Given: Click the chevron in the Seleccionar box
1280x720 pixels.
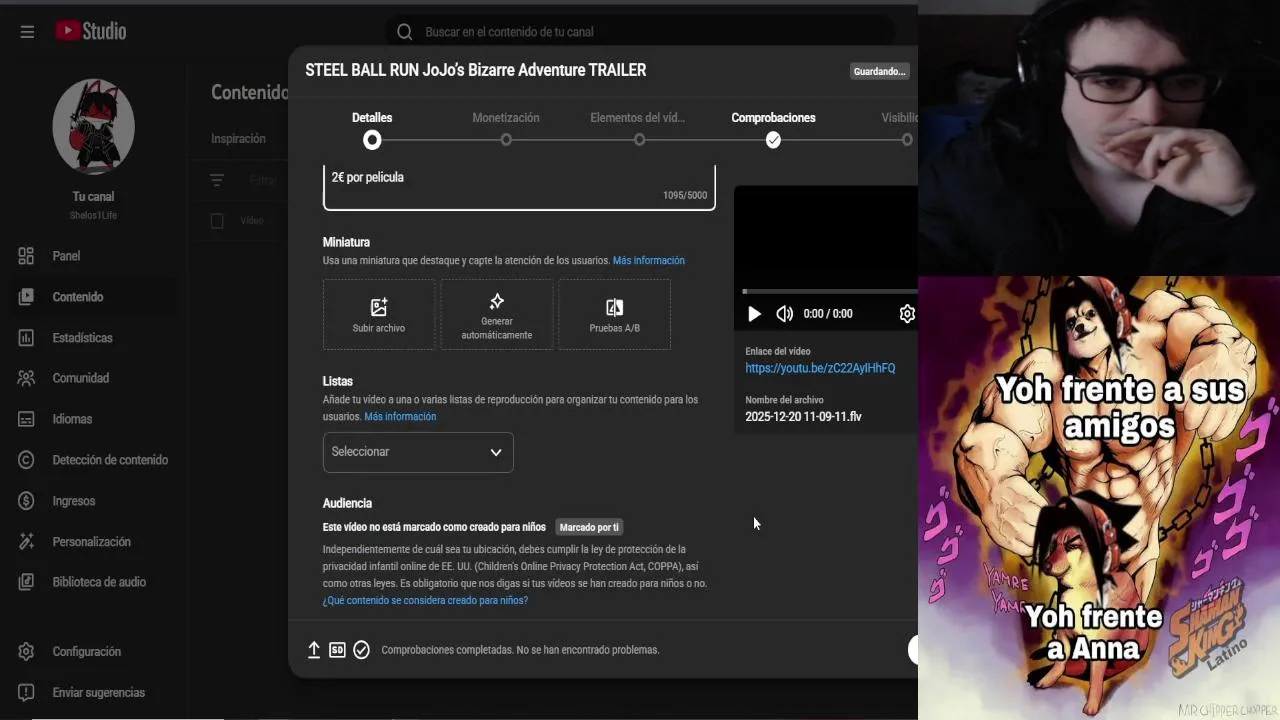Looking at the screenshot, I should click(495, 452).
